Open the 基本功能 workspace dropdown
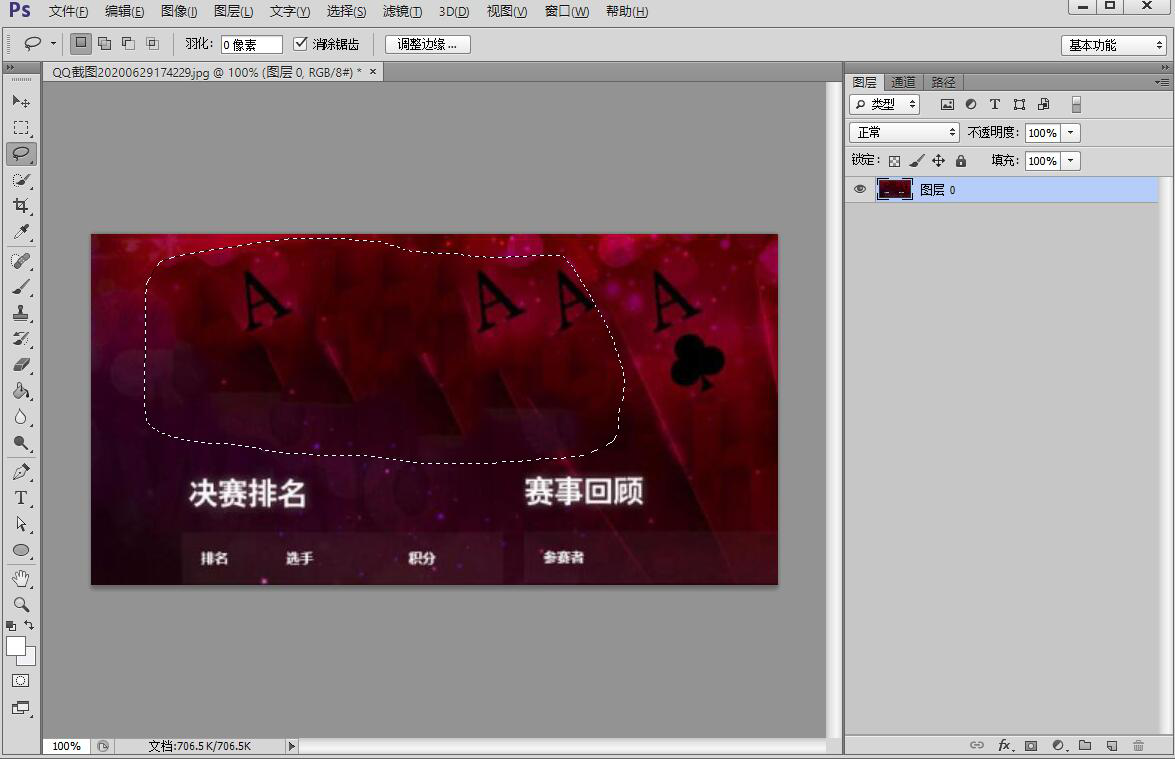Screen dimensions: 1175x759 coord(1115,45)
